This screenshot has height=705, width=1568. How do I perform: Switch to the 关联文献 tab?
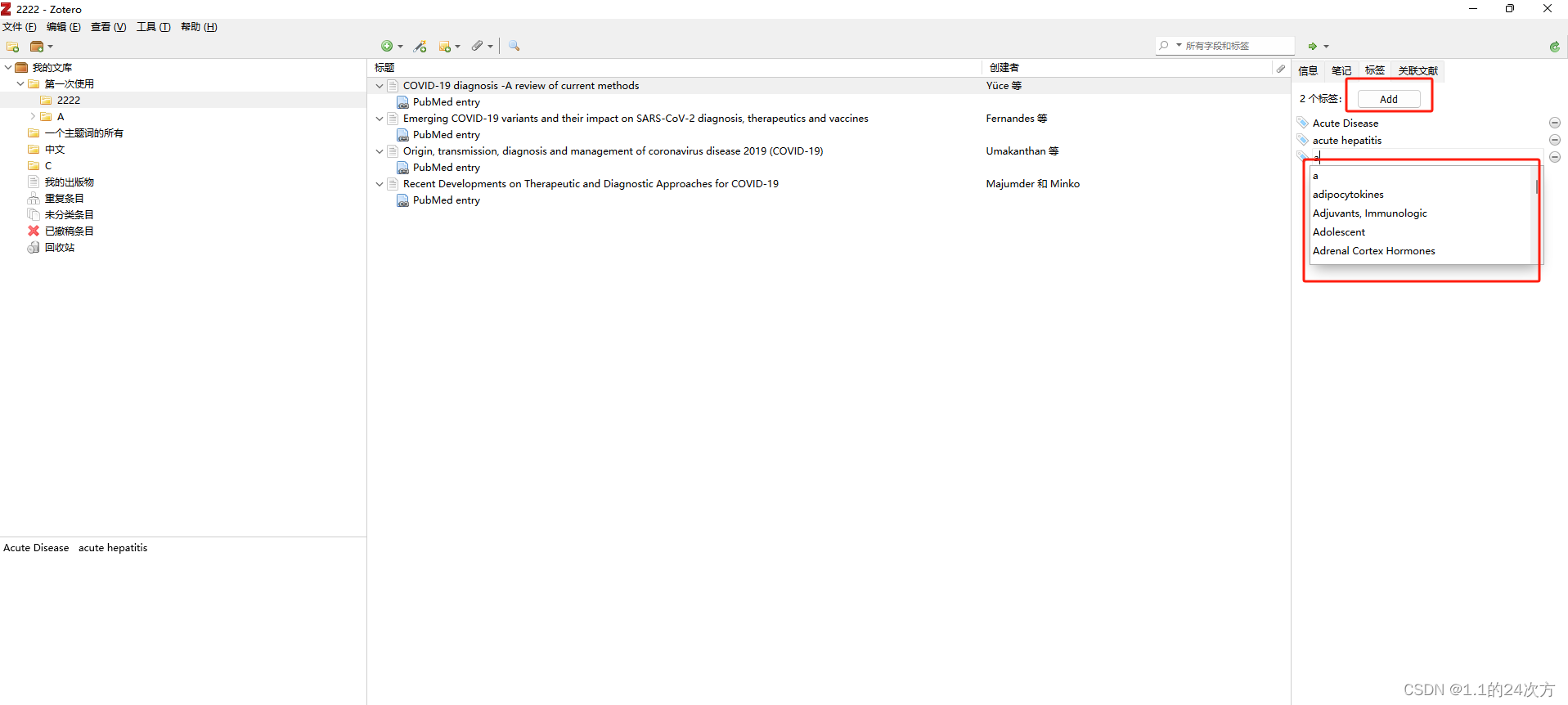click(1417, 71)
